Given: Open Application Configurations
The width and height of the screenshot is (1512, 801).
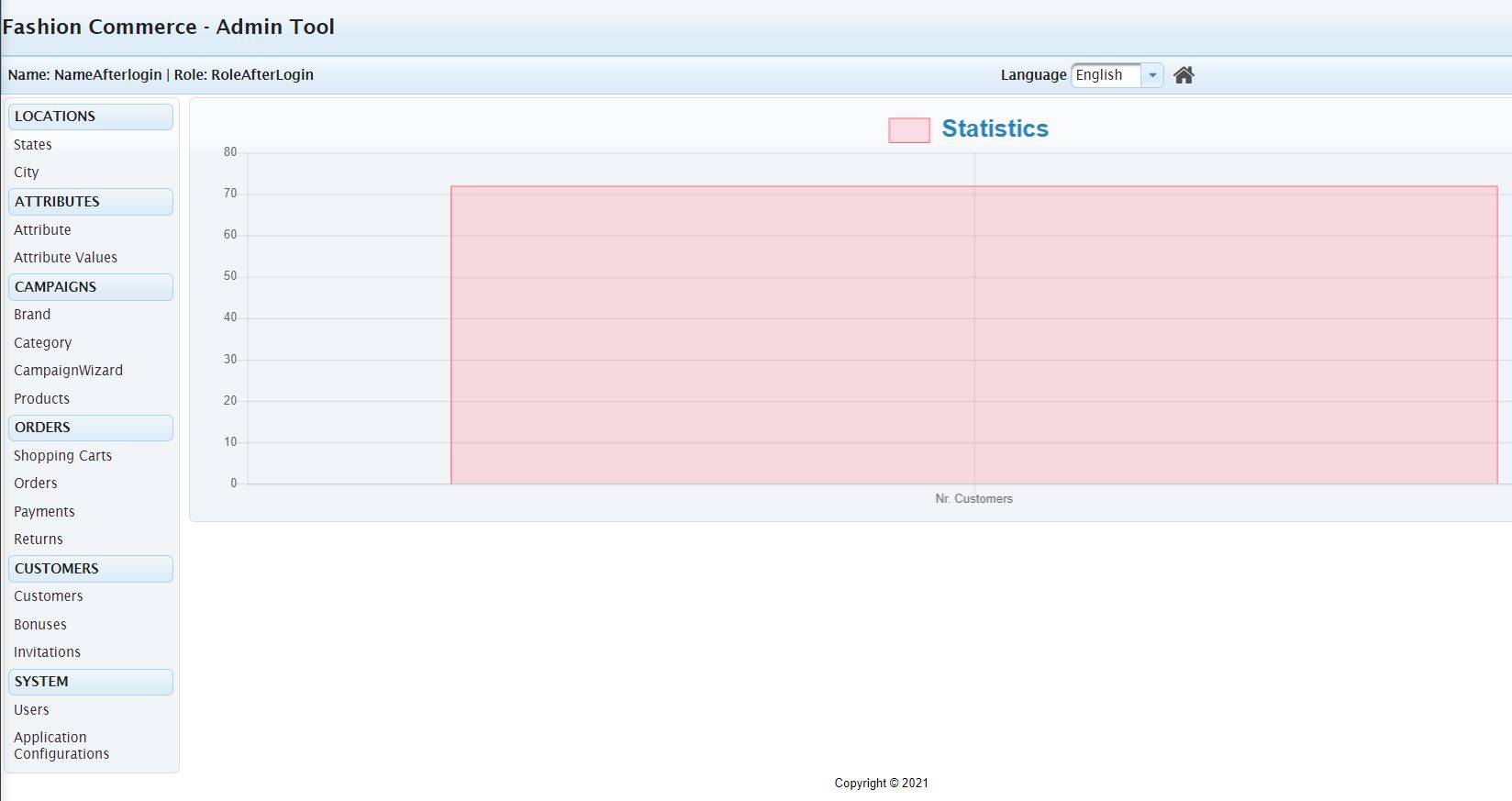Looking at the screenshot, I should click(61, 746).
